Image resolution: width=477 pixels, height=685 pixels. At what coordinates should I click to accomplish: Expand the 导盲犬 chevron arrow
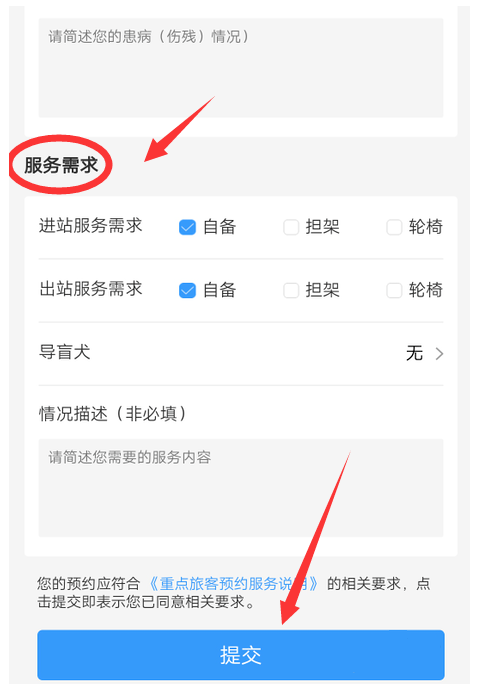coord(439,353)
